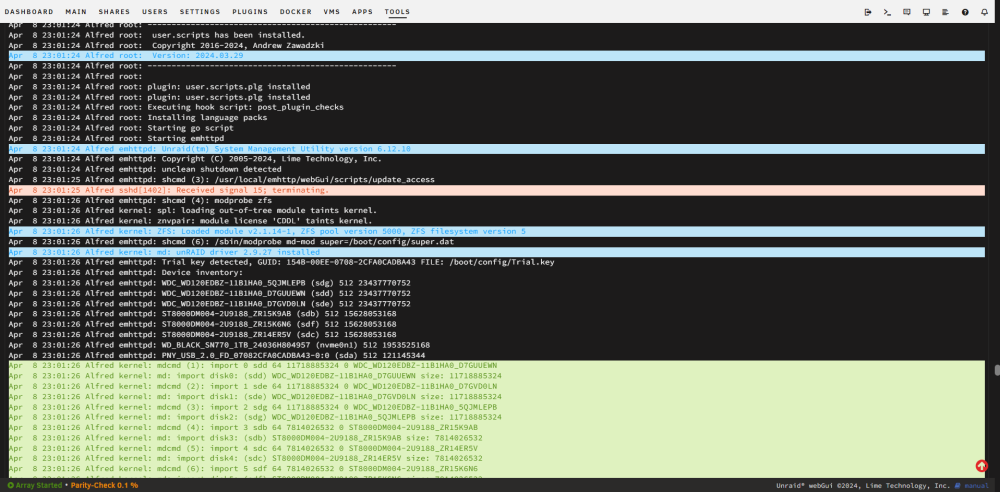Select the Tools tab
Viewport: 1000px width, 492px height.
[x=397, y=11]
